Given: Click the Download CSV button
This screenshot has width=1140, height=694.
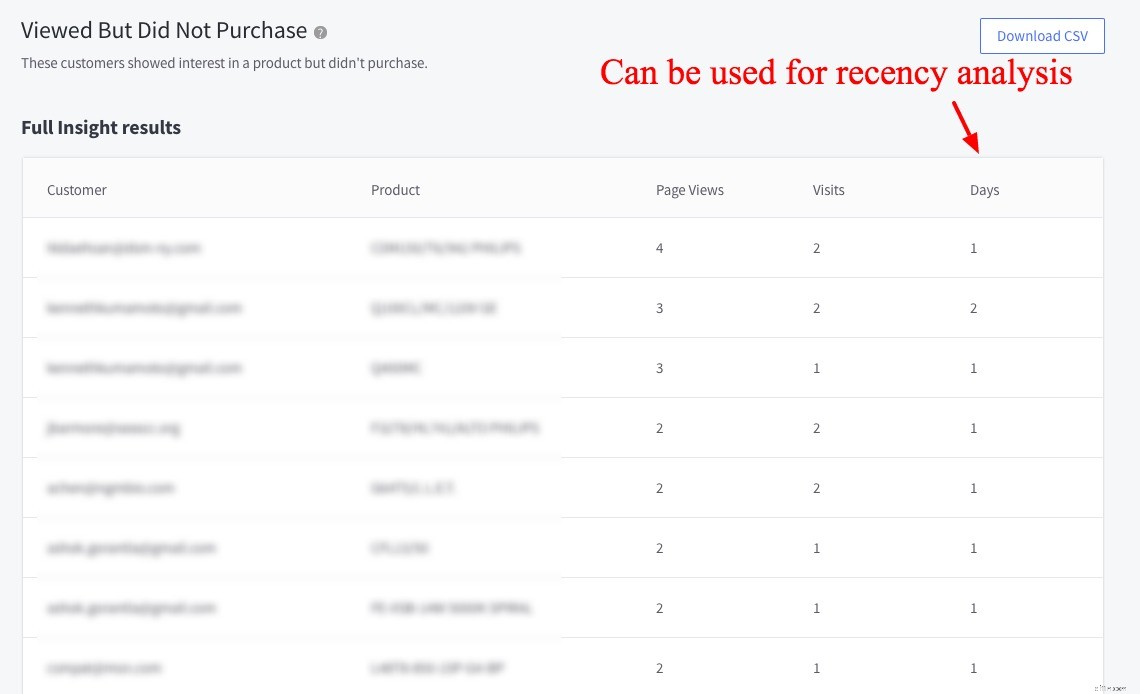Looking at the screenshot, I should tap(1042, 35).
